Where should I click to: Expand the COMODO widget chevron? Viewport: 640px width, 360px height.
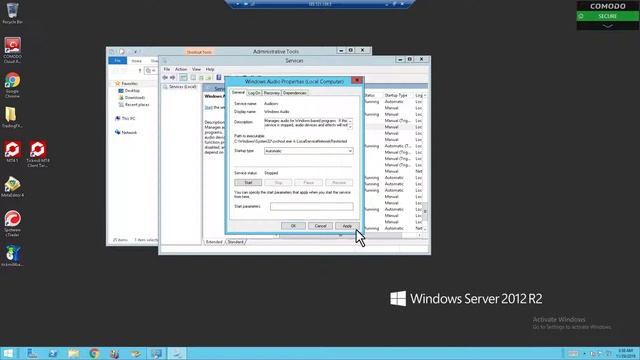(x=607, y=26)
